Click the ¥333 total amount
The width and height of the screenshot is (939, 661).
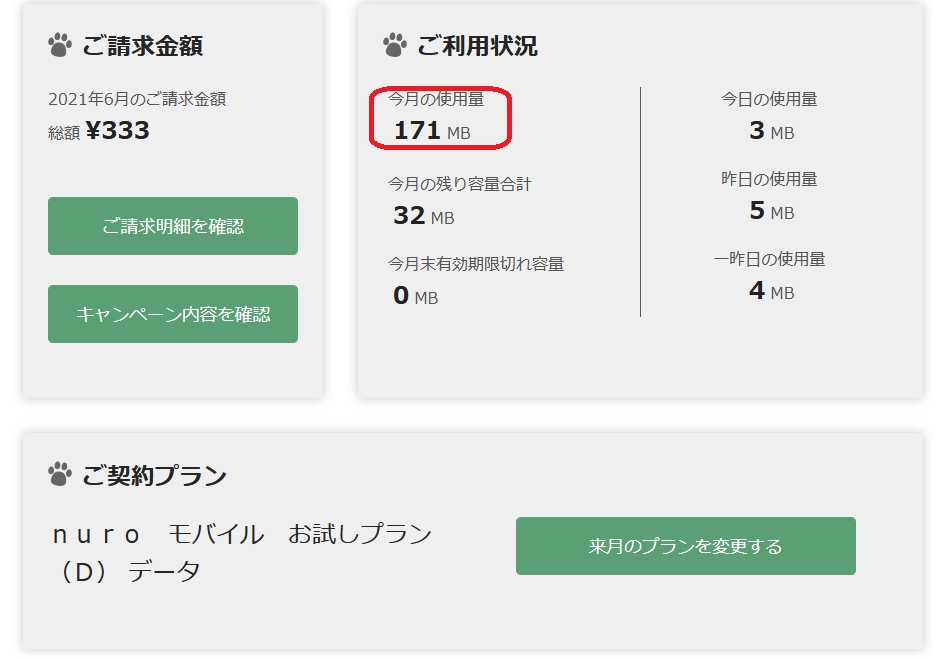tap(117, 131)
